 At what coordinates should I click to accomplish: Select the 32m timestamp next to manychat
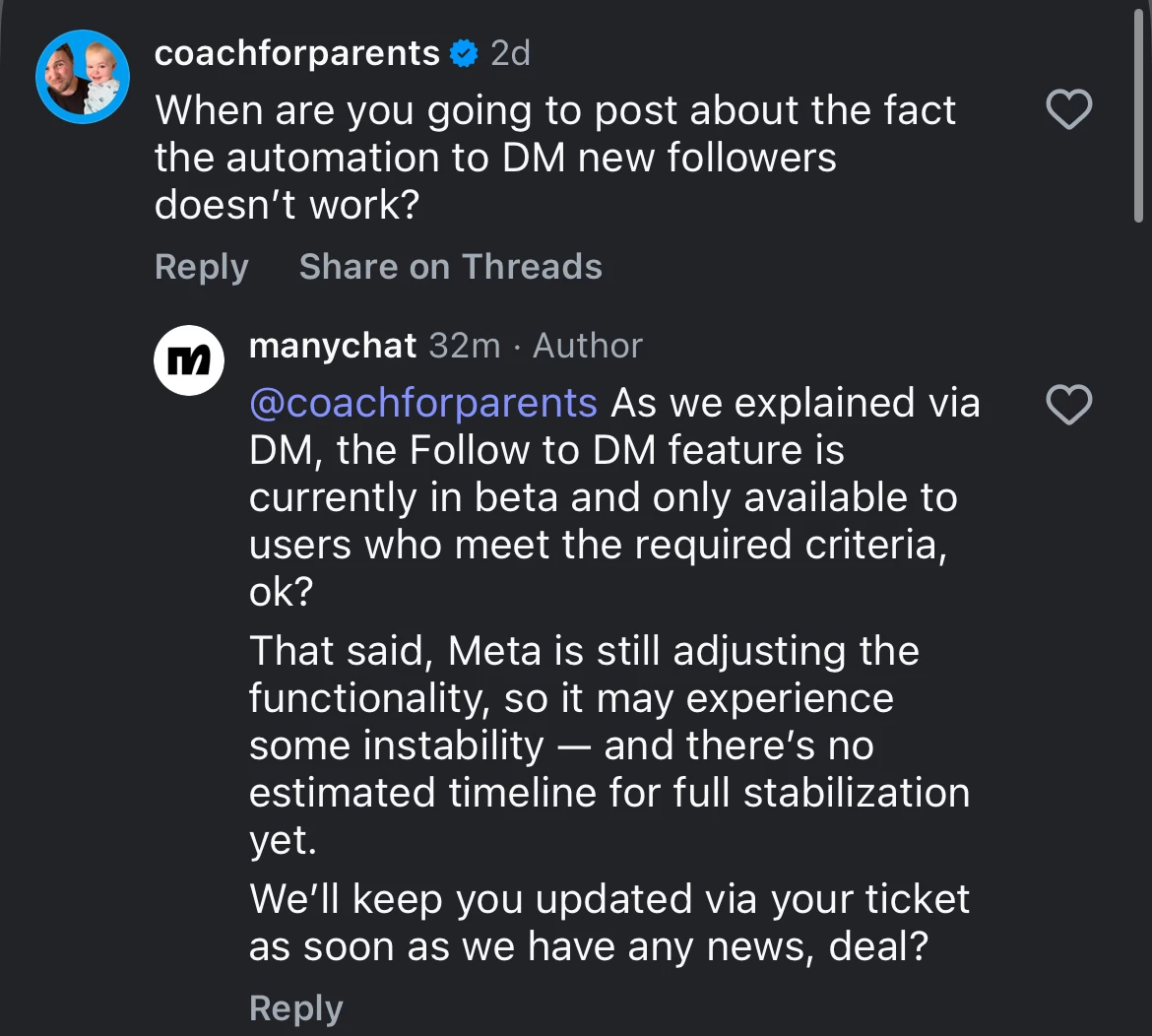(465, 346)
